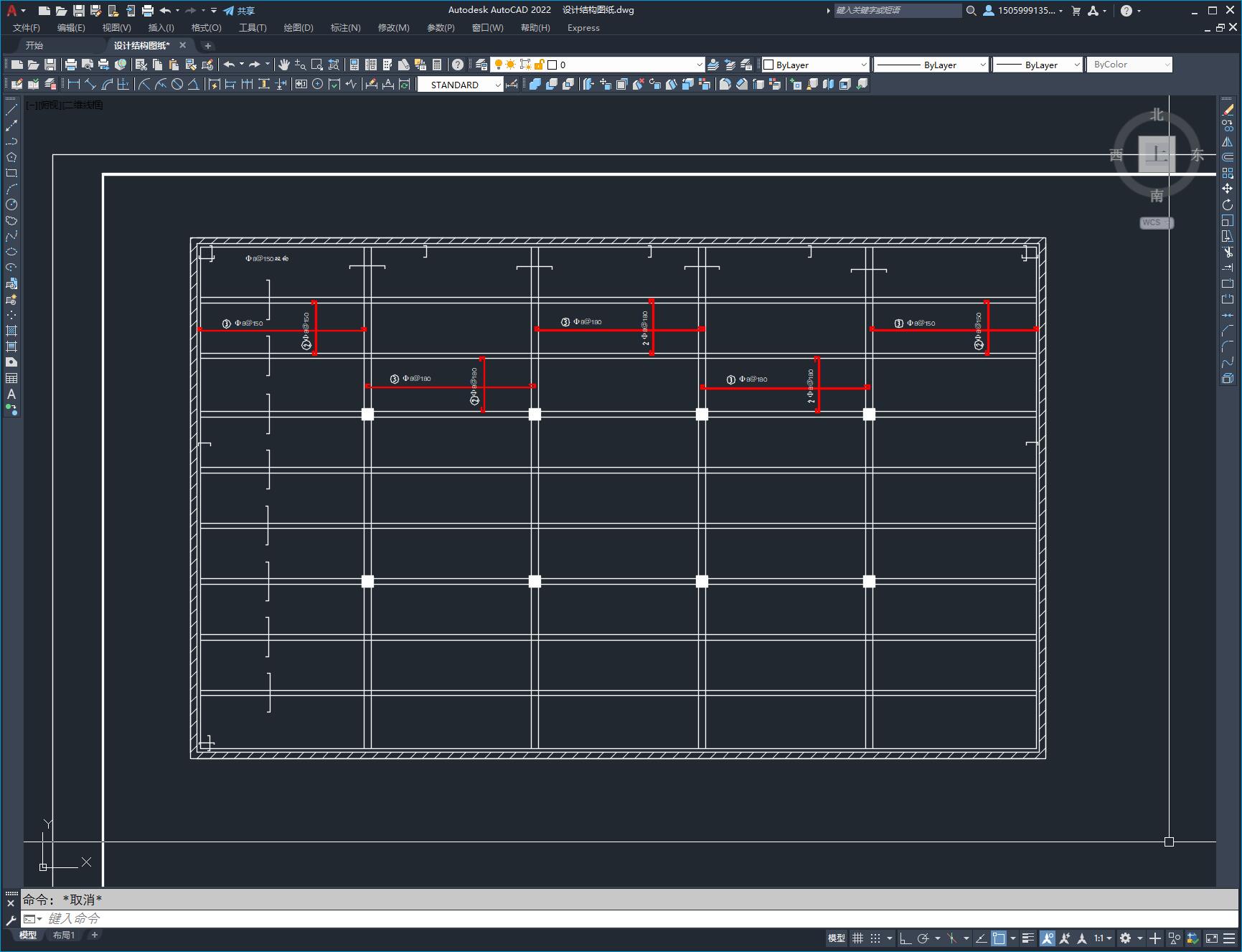Select the Center Mark dimension tool
1242x952 pixels.
point(318,85)
